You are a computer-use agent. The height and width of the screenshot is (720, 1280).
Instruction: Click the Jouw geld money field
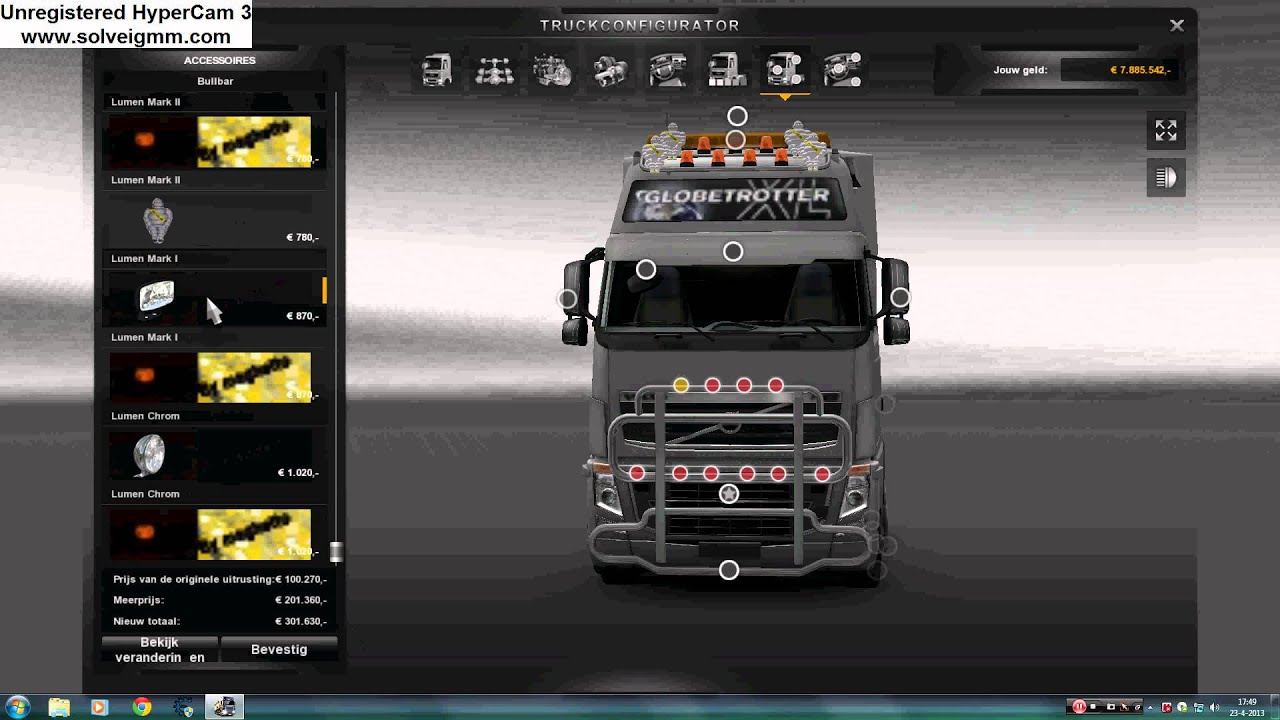1121,70
